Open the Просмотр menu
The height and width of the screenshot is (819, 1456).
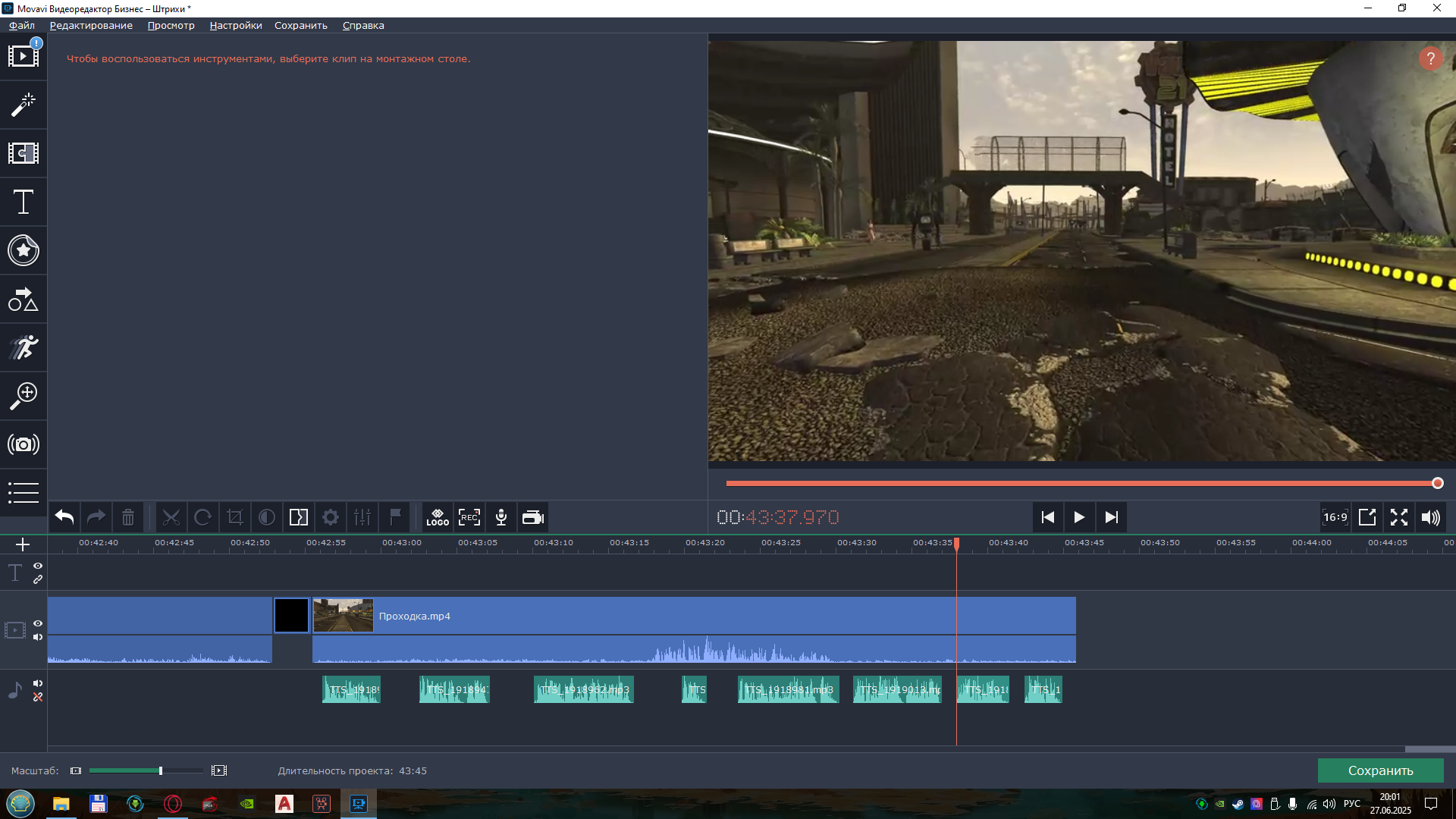pos(171,25)
